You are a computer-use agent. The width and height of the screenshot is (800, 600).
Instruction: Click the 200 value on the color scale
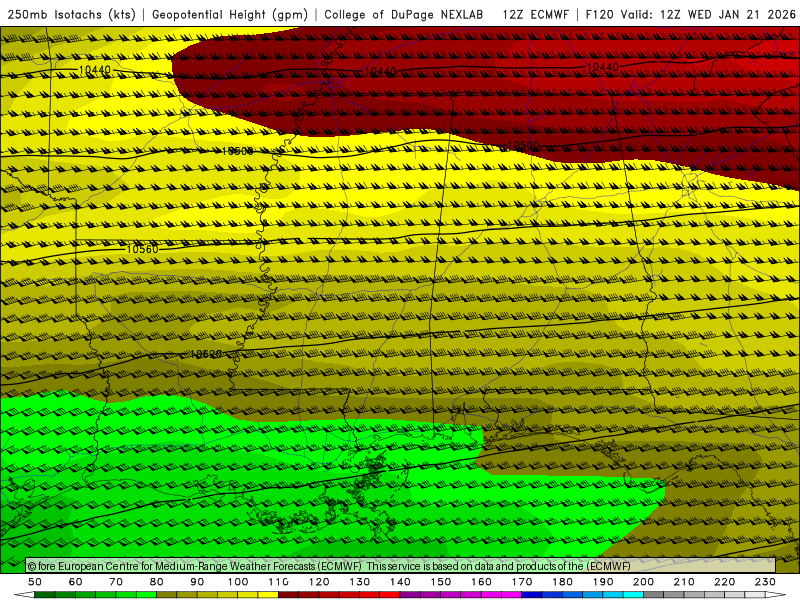(x=643, y=582)
